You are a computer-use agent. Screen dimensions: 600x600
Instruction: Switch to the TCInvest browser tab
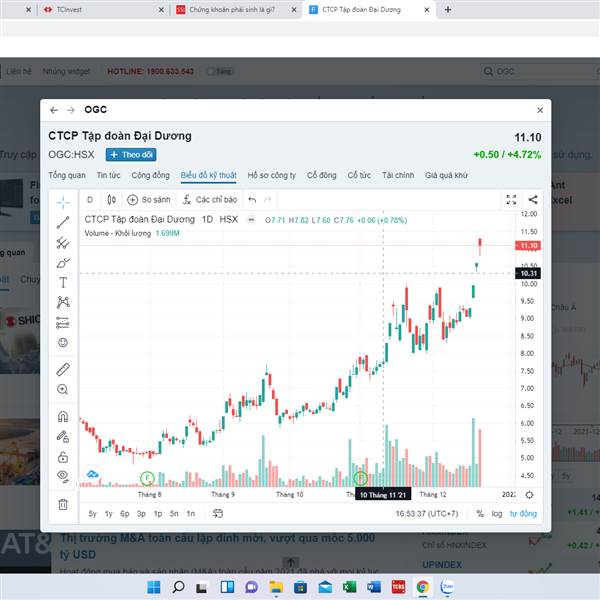(102, 10)
